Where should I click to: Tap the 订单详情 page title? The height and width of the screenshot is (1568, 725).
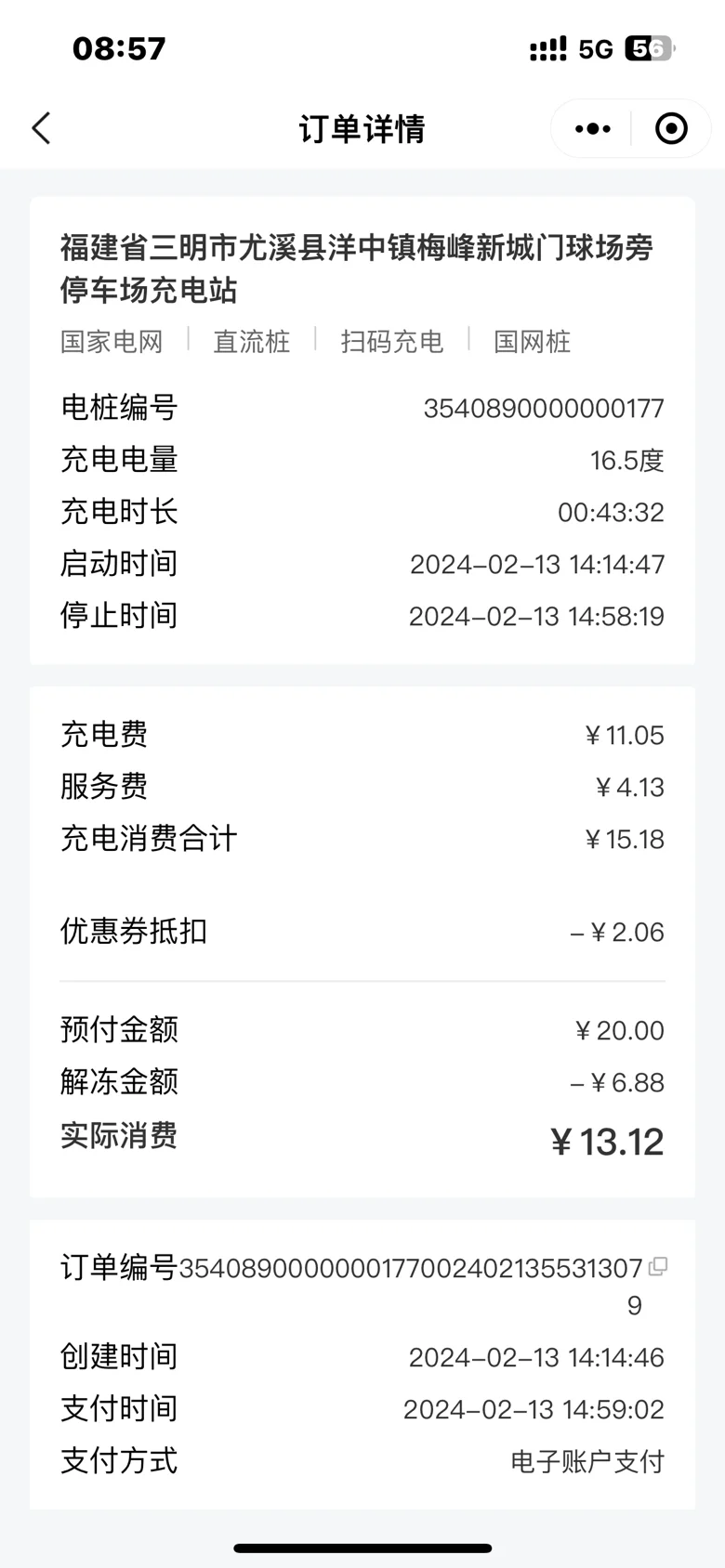coord(362,129)
